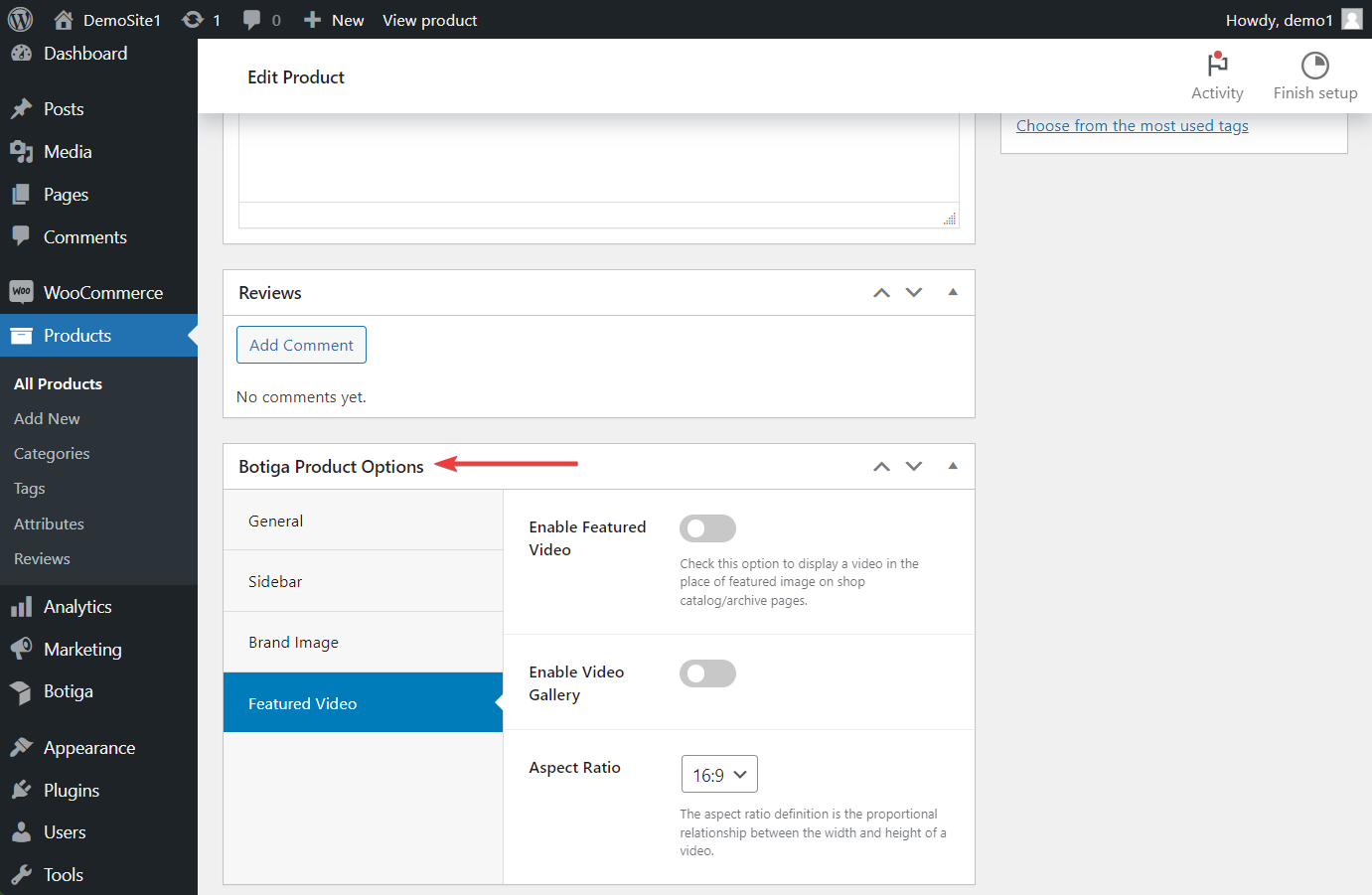The height and width of the screenshot is (895, 1372).
Task: Click the editor resize handle
Action: click(x=950, y=219)
